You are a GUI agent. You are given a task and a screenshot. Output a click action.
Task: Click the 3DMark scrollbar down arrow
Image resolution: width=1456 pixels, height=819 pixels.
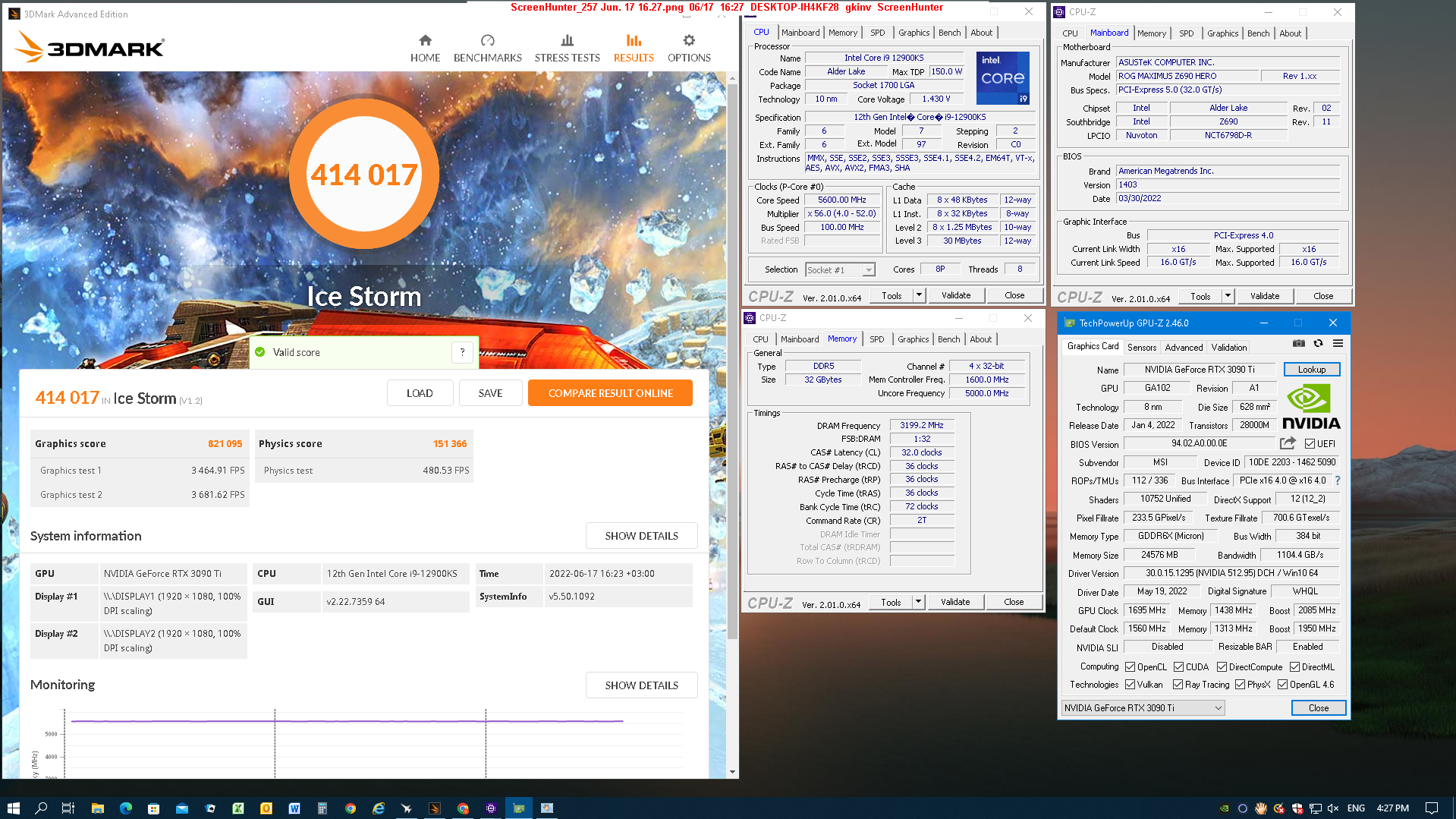(732, 772)
